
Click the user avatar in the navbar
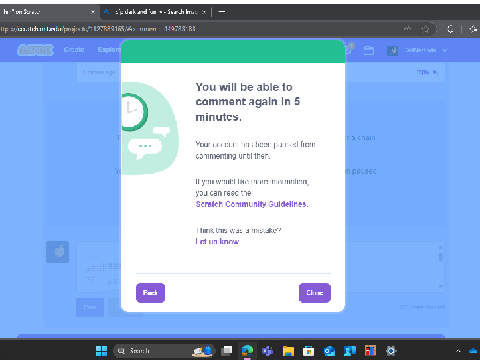coord(392,50)
